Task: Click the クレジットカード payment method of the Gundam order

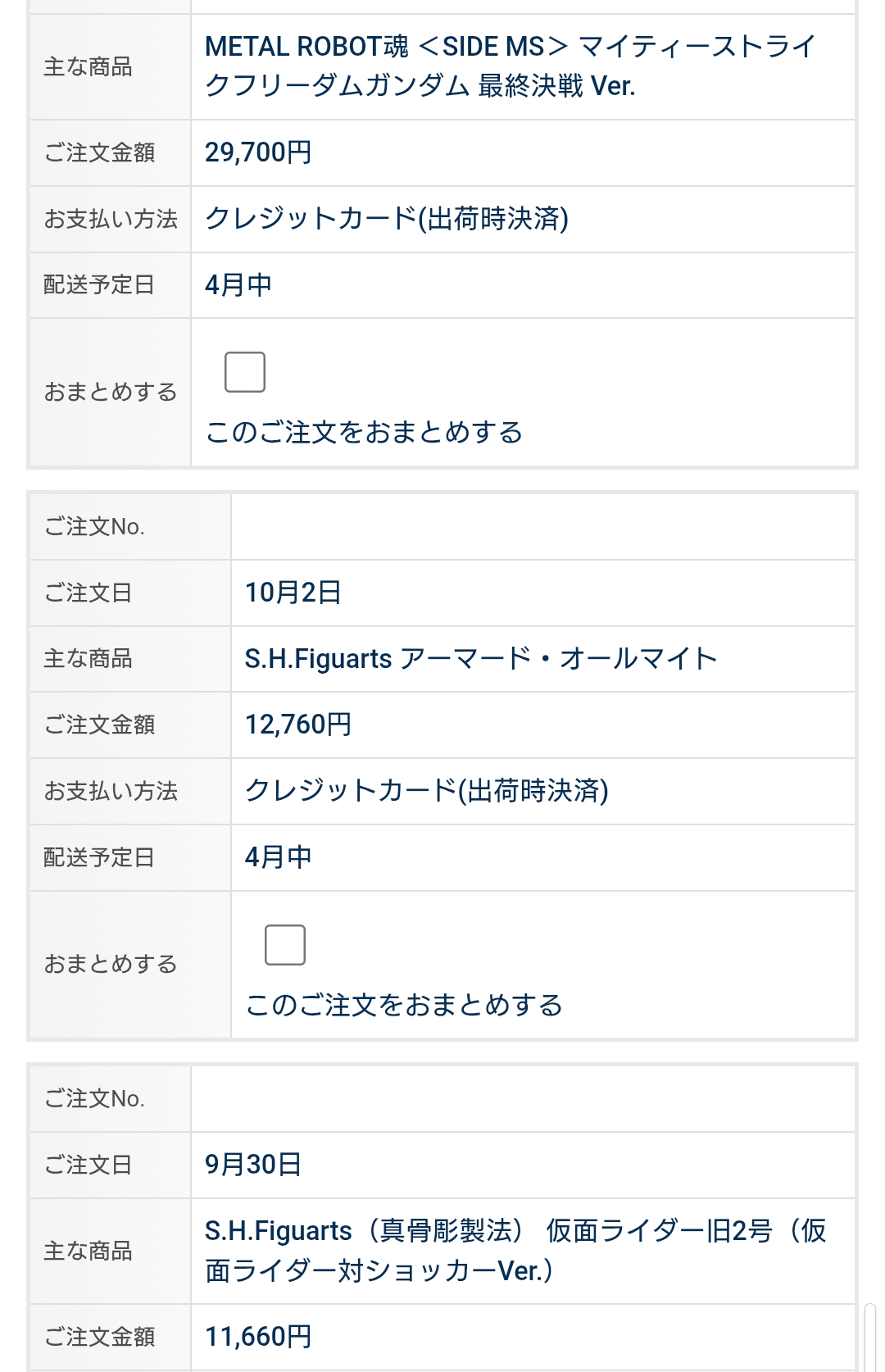Action: click(x=387, y=219)
